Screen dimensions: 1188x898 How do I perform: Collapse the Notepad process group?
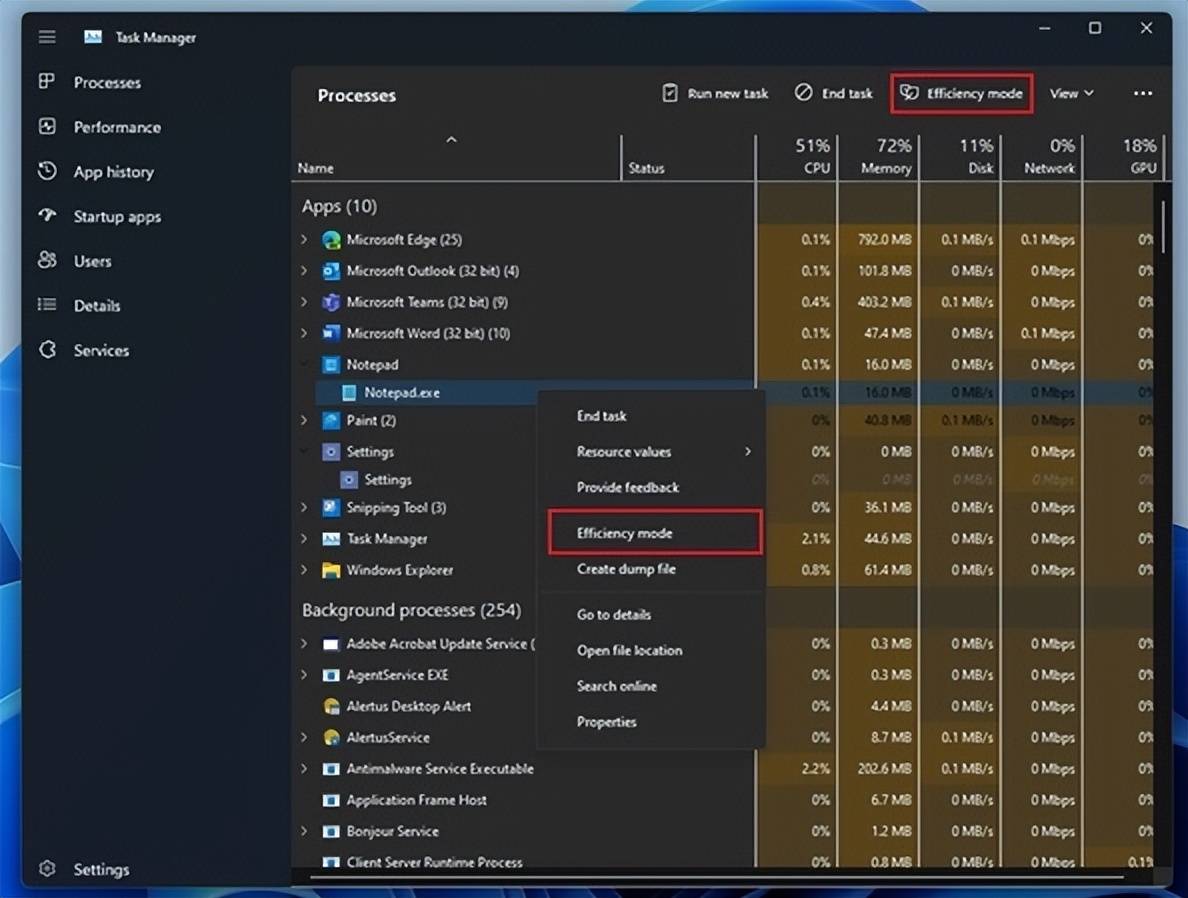[305, 365]
